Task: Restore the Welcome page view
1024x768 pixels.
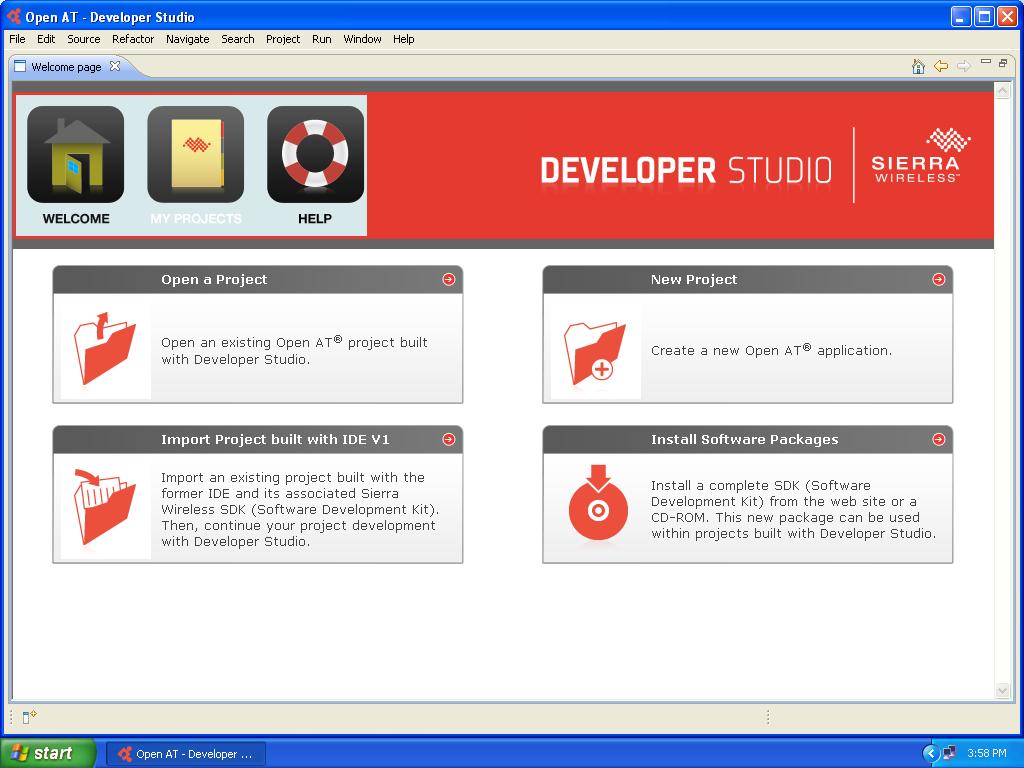Action: coord(1003,63)
